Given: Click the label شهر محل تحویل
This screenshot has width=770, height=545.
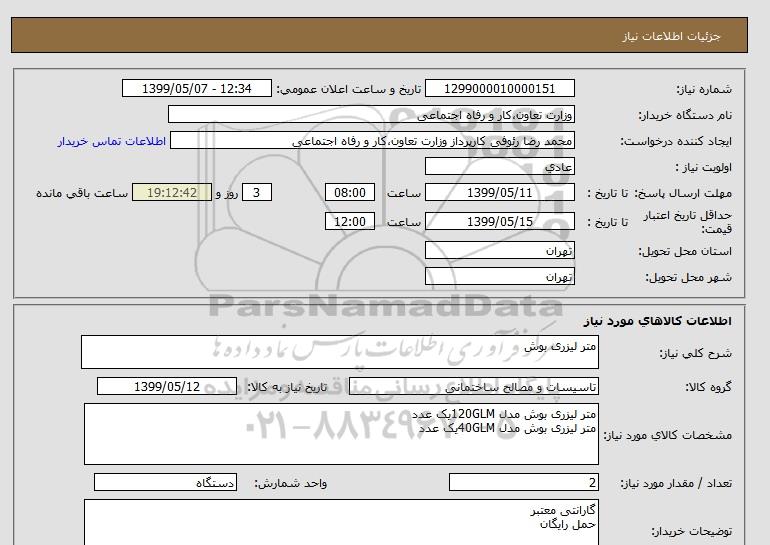Looking at the screenshot, I should click(688, 277).
